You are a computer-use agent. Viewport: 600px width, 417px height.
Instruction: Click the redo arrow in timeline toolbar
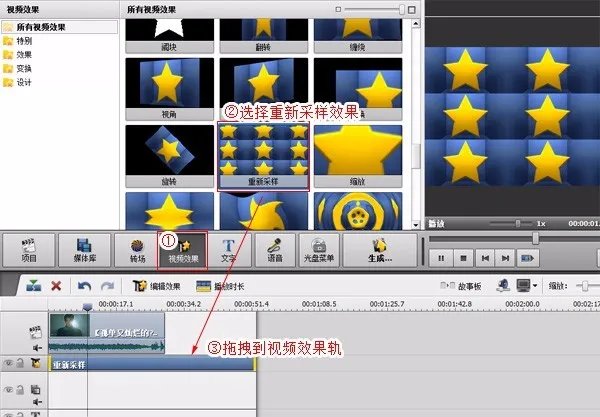pos(104,286)
